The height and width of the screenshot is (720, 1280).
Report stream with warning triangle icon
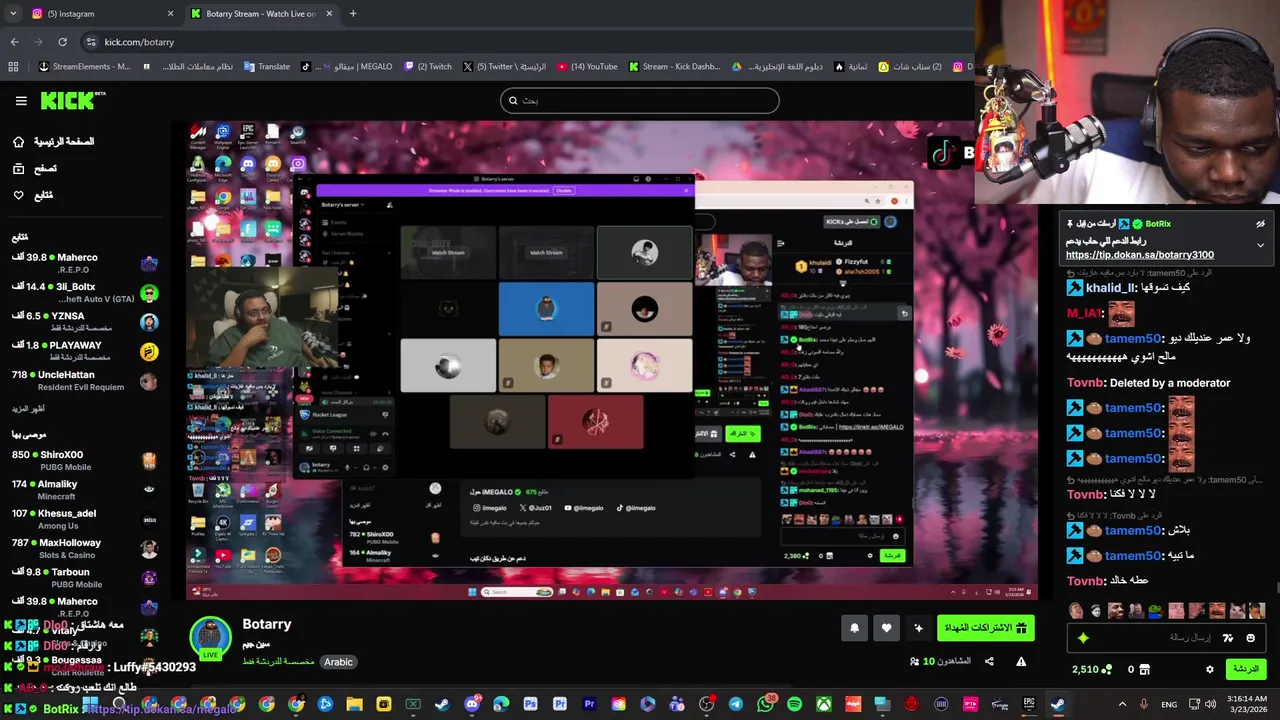coord(1021,661)
